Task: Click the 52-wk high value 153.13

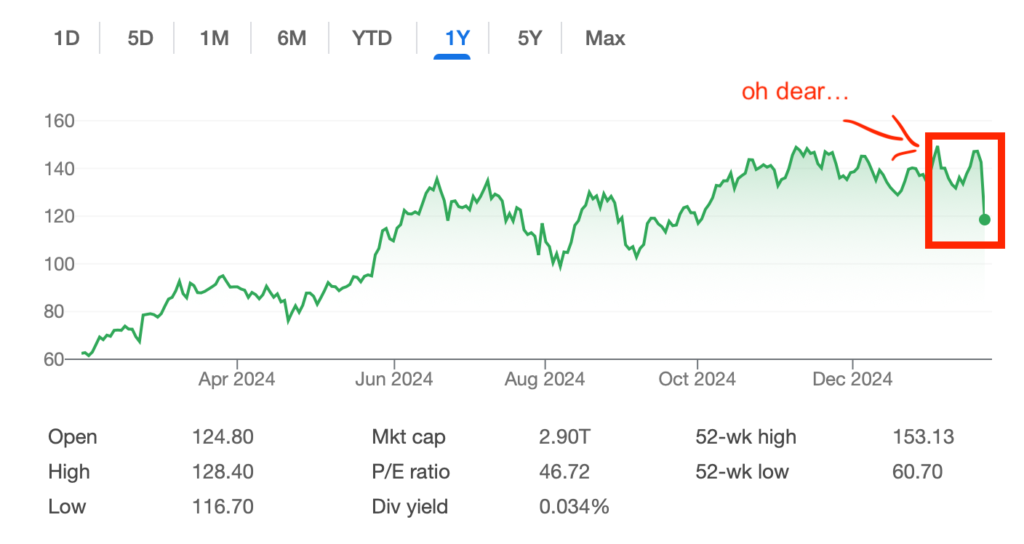Action: point(923,437)
